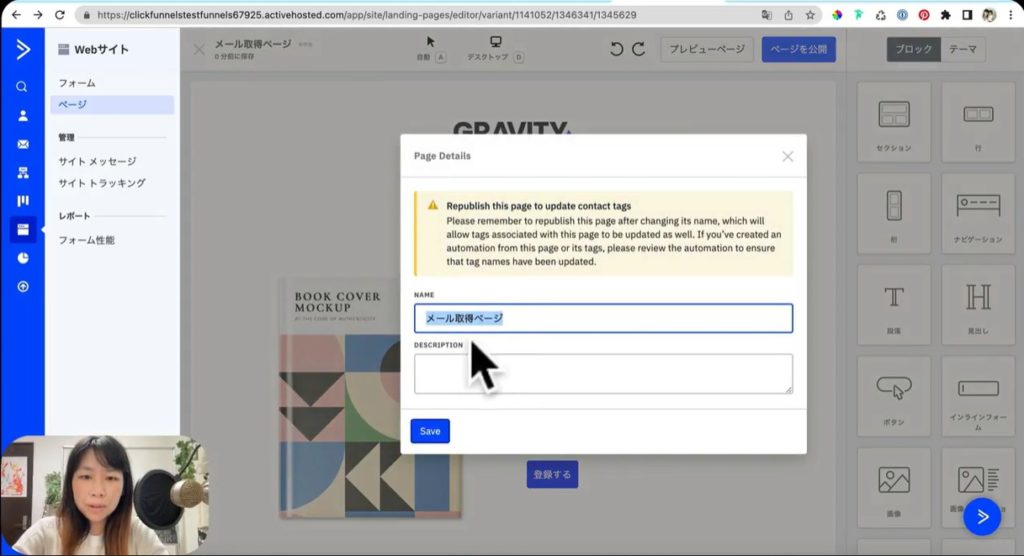Bookmark page with the star icon

809,16
